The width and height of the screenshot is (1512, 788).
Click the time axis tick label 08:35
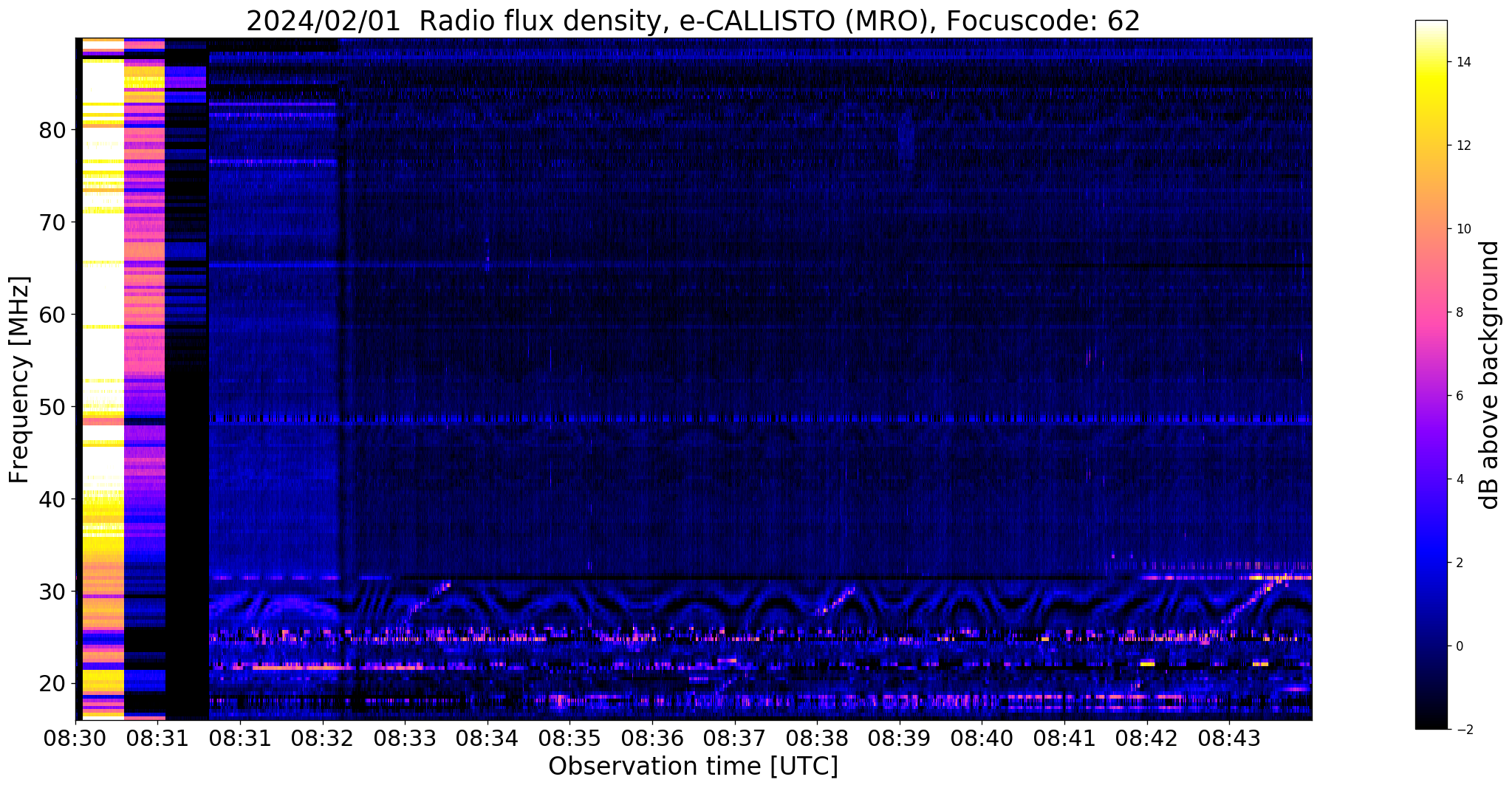569,738
